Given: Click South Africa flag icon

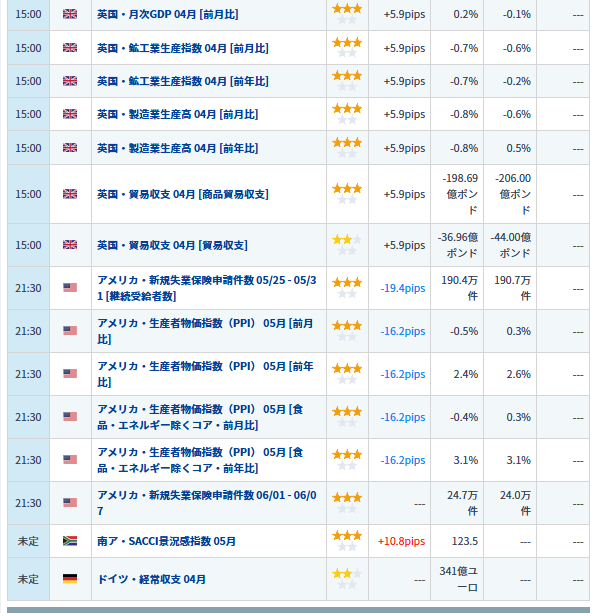Looking at the screenshot, I should click(x=70, y=541).
